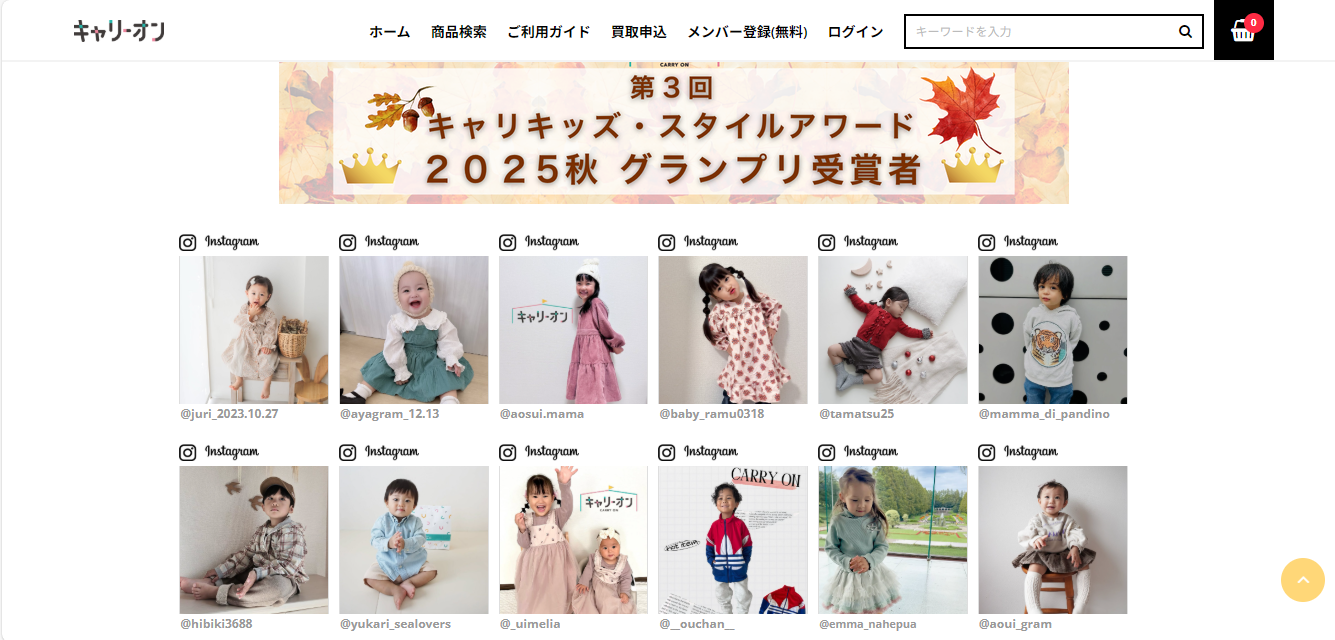1335x640 pixels.
Task: Open the キャリキッズ・スタイルアワード banner
Action: (x=674, y=133)
